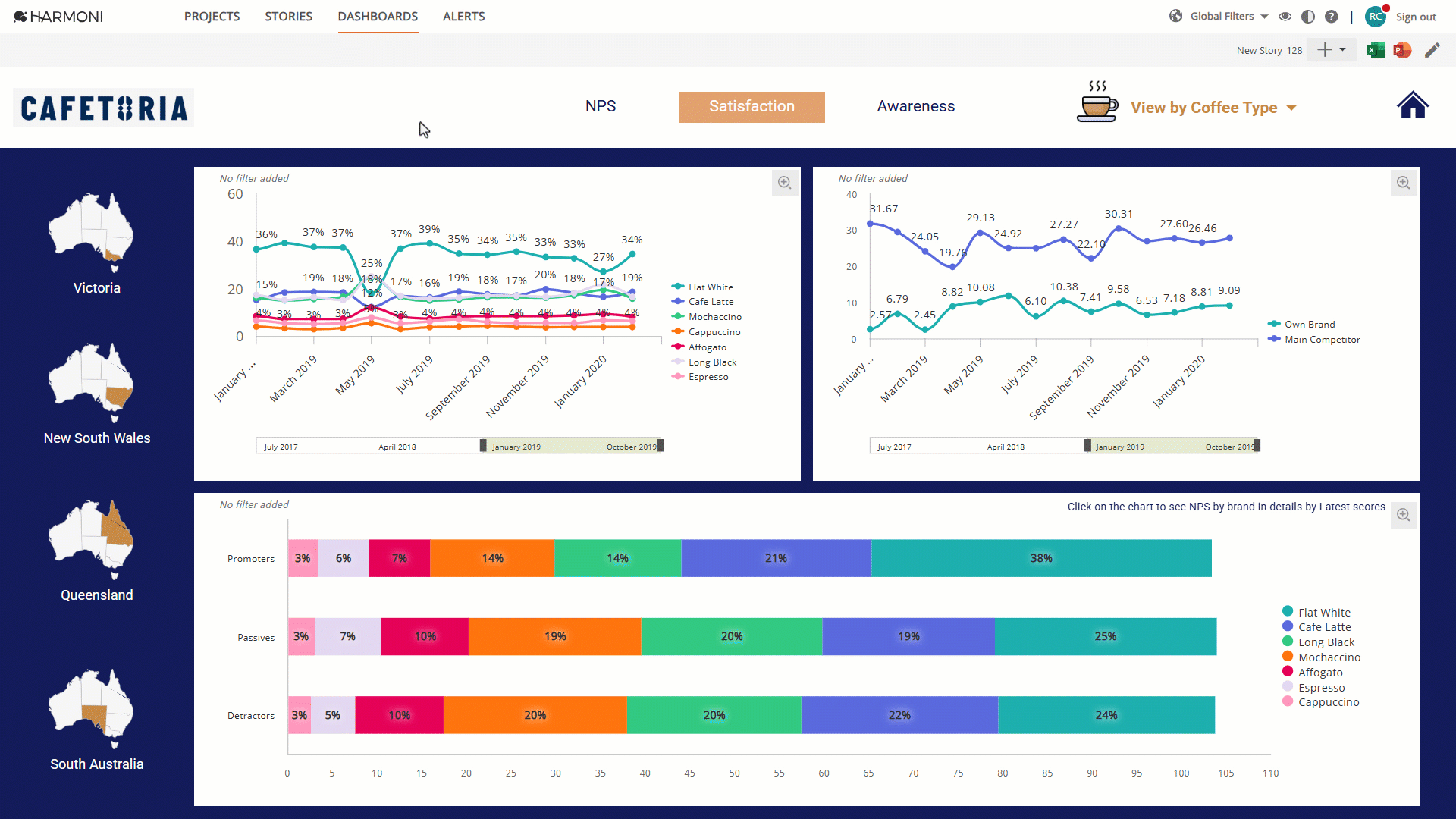The width and height of the screenshot is (1456, 819).
Task: Click the Victoria label
Action: pyautogui.click(x=97, y=288)
